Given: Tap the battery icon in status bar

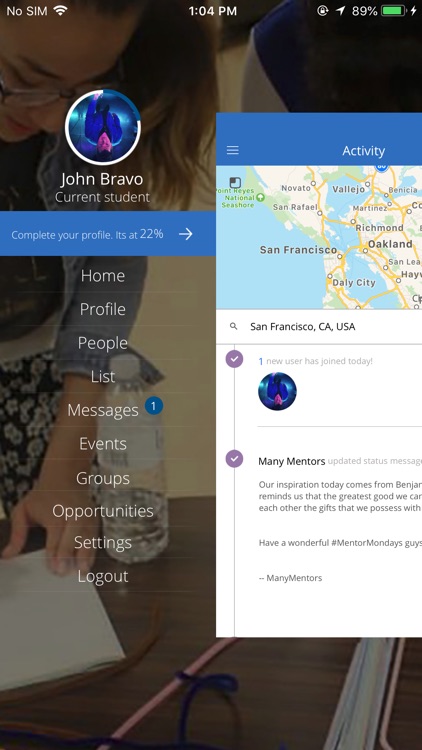Looking at the screenshot, I should point(394,11).
